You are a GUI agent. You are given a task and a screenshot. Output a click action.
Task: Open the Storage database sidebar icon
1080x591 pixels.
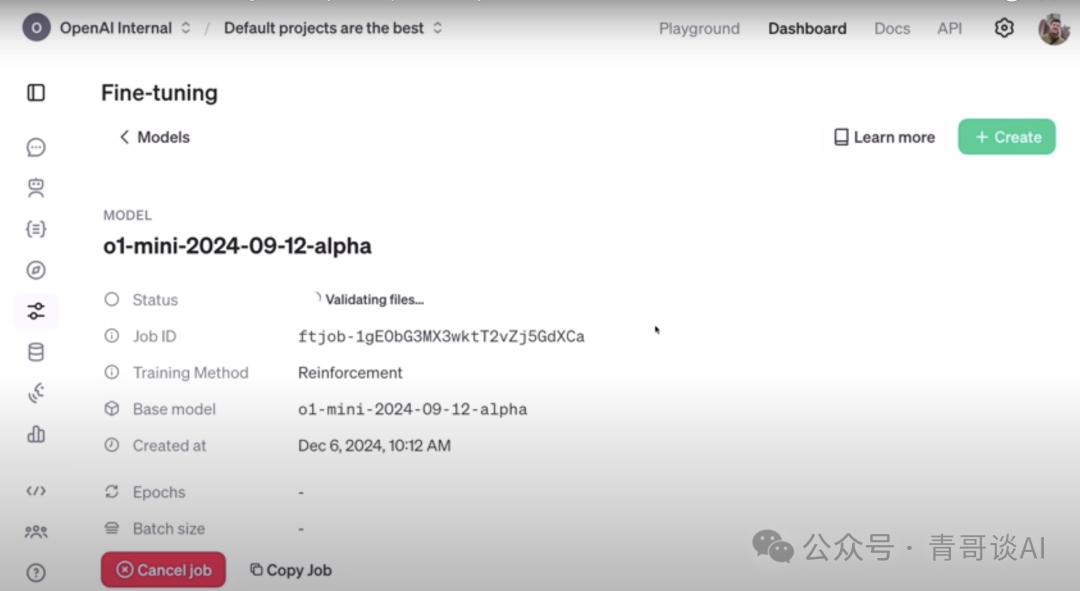tap(36, 352)
